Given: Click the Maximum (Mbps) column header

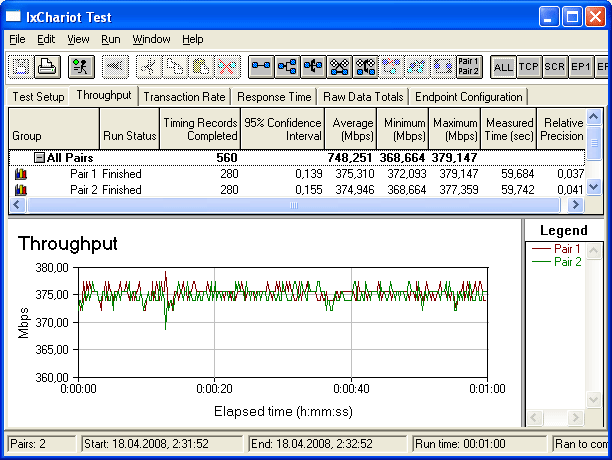Looking at the screenshot, I should point(455,129).
